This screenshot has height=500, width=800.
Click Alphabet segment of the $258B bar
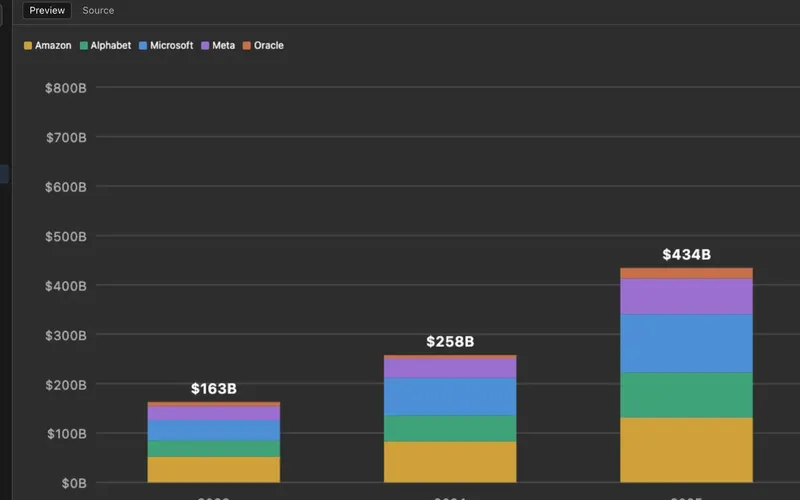click(x=450, y=429)
